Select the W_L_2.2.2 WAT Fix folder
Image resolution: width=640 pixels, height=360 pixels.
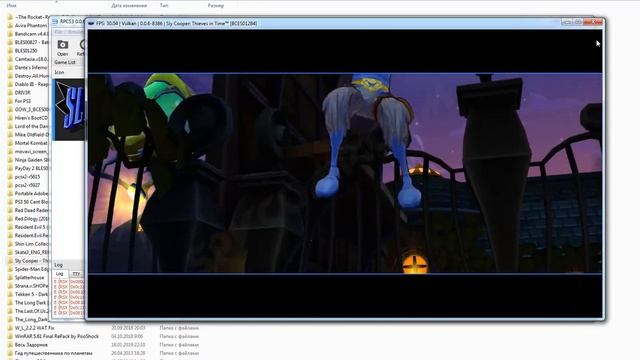click(x=34, y=328)
